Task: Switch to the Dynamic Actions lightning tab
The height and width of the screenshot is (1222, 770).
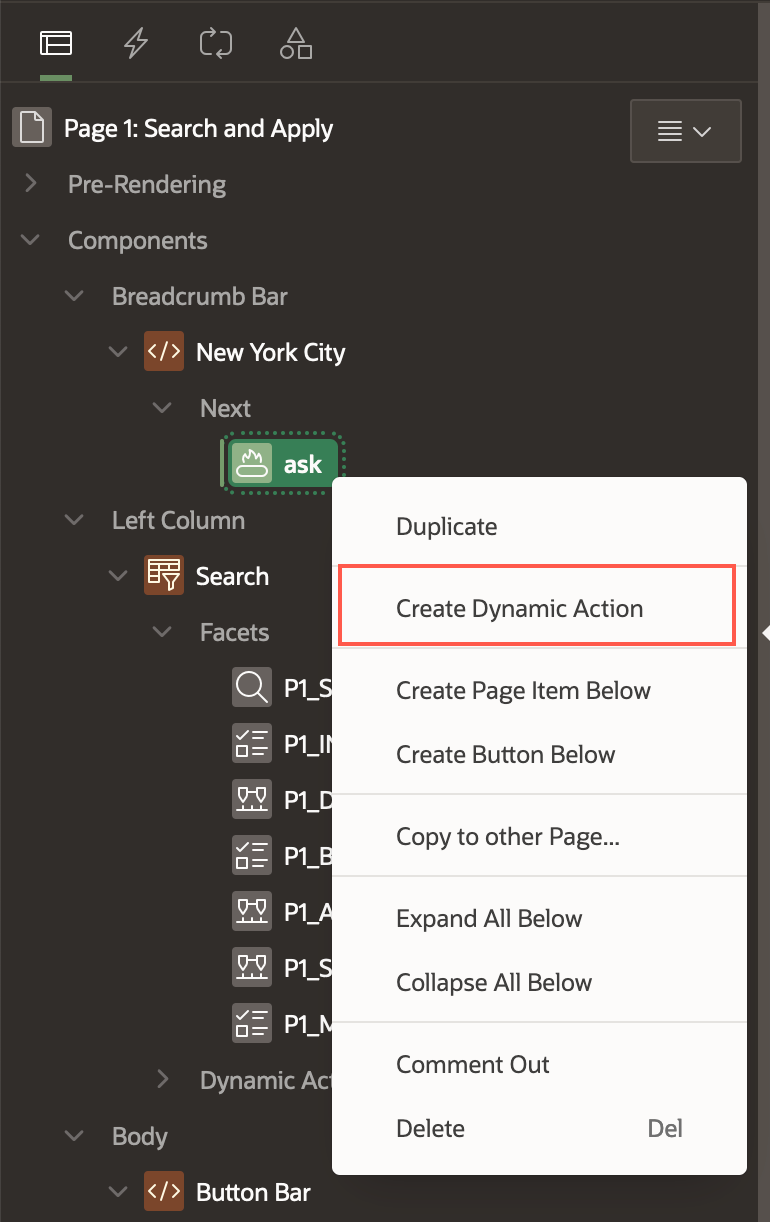Action: click(x=135, y=43)
